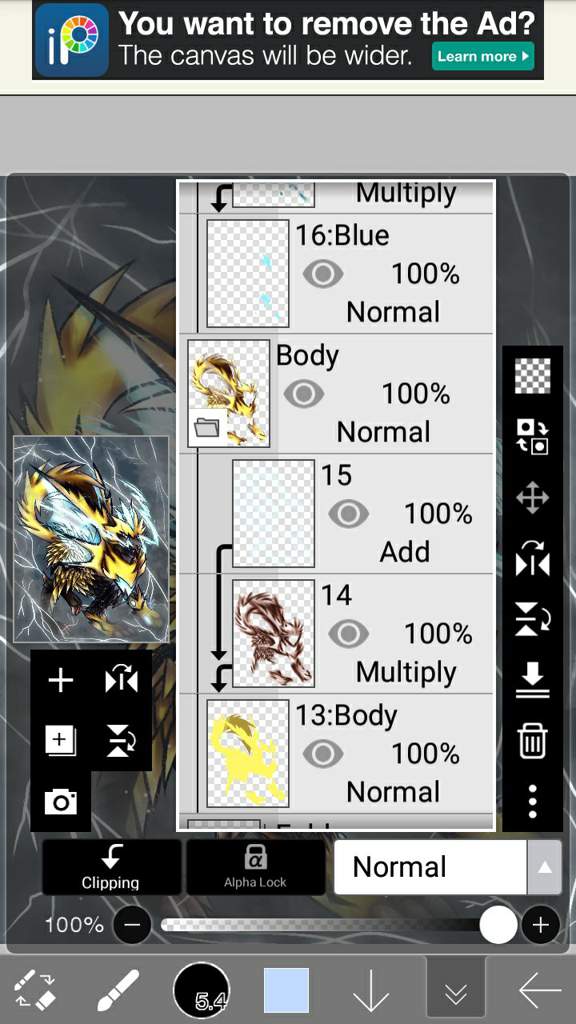
Task: Tap the checkerboard clear layer icon
Action: click(x=532, y=376)
